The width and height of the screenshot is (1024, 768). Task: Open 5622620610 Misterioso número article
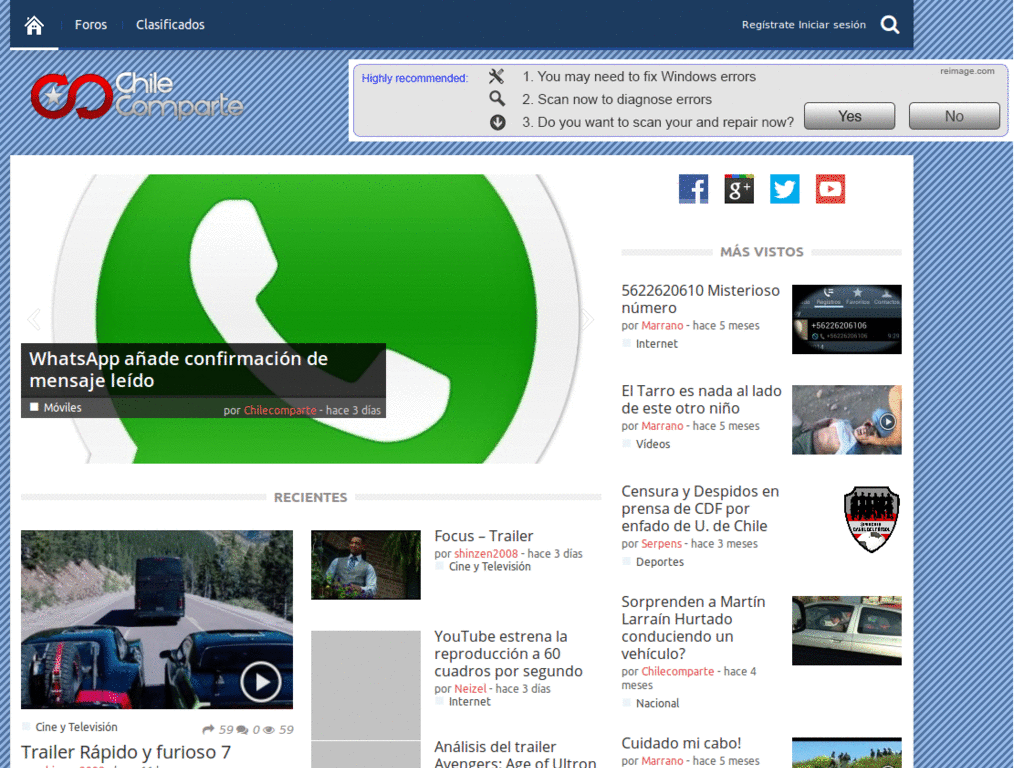[701, 299]
